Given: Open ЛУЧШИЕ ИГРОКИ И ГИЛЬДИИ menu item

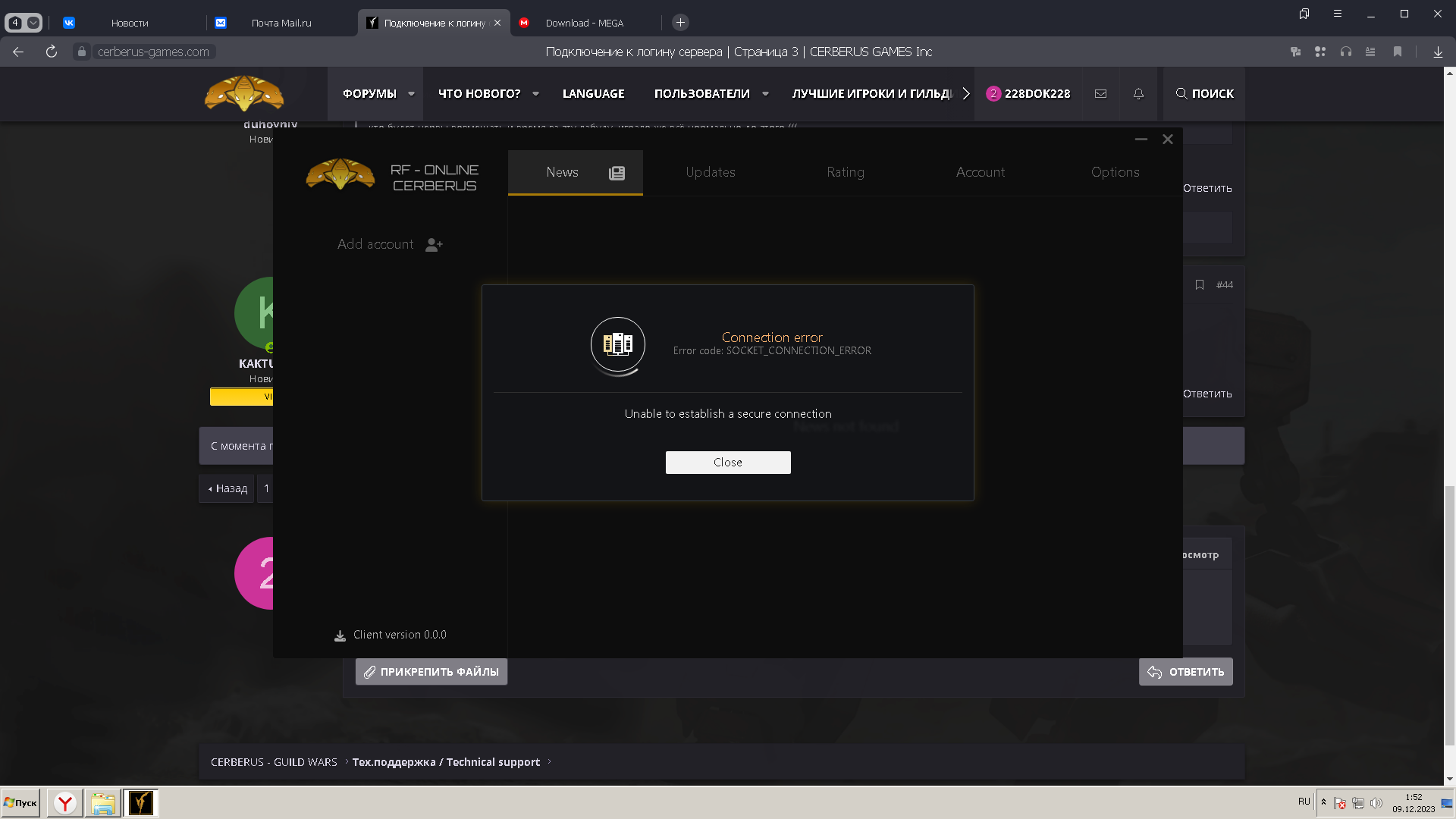Looking at the screenshot, I should (x=872, y=94).
